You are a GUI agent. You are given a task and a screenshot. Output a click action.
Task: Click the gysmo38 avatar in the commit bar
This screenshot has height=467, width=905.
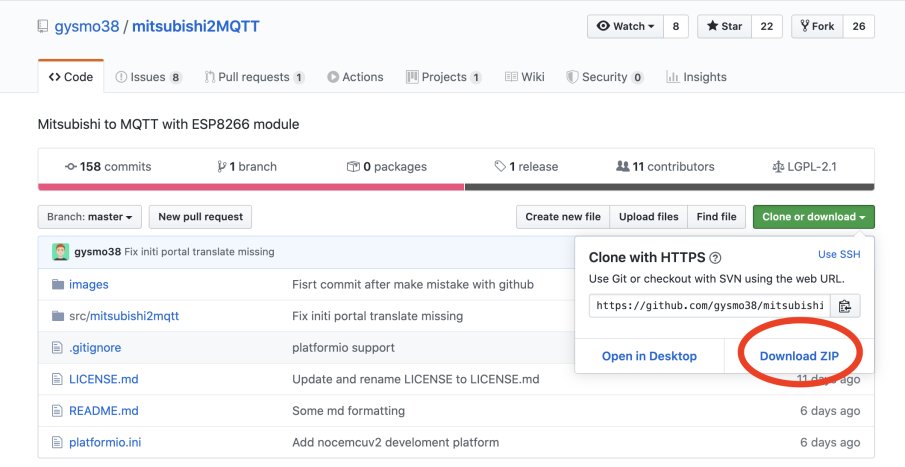pos(61,252)
